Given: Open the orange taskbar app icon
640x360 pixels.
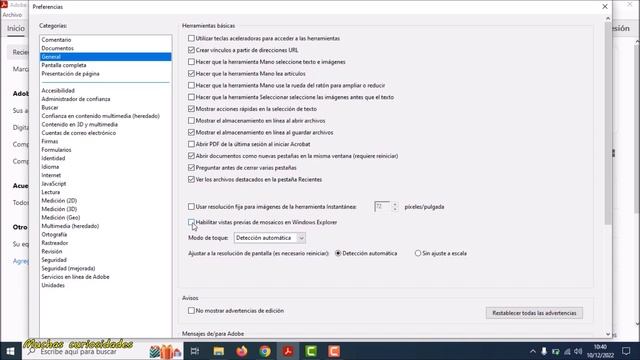Looking at the screenshot, I should [334, 351].
